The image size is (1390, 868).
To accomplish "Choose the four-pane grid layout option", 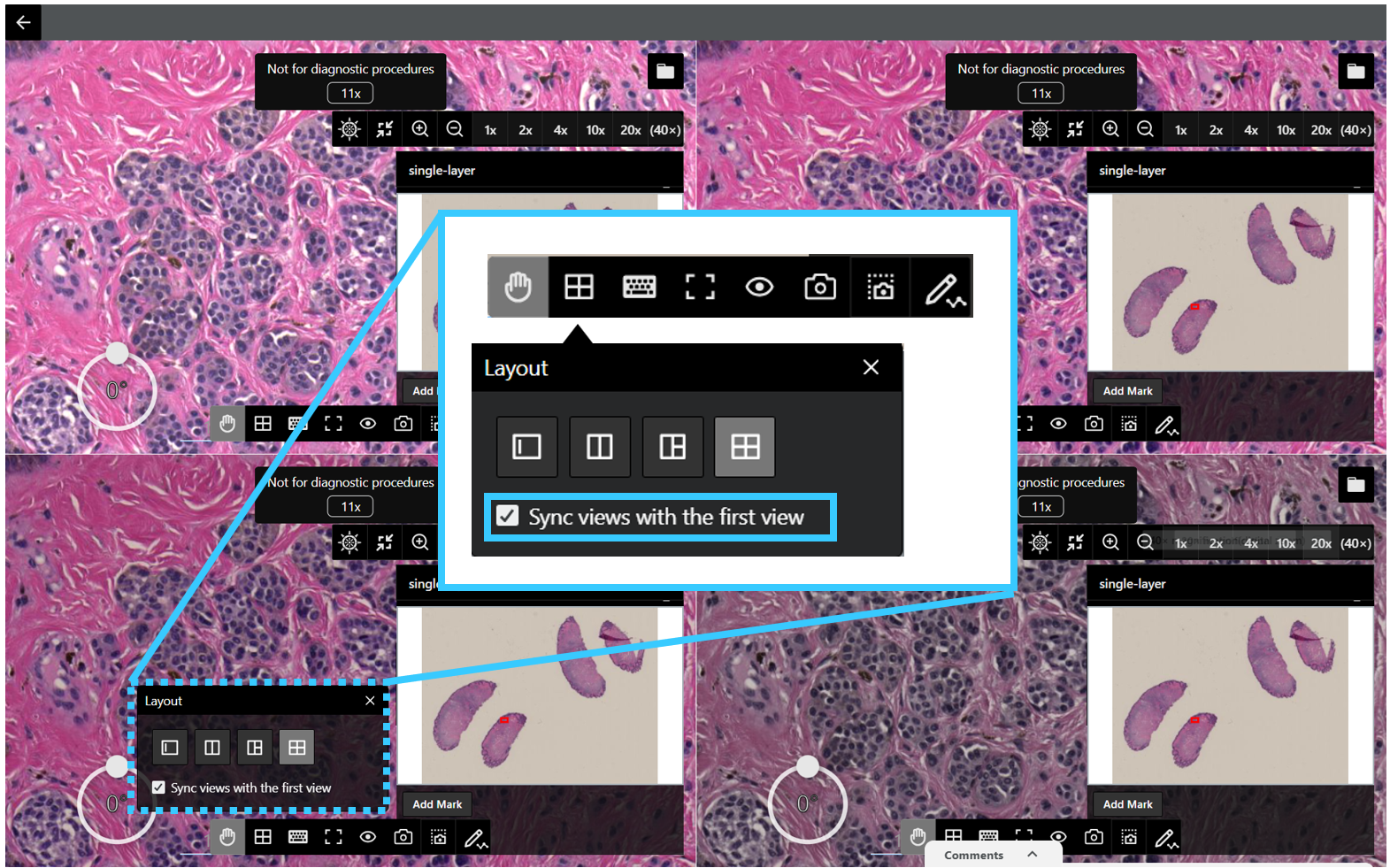I will 297,748.
